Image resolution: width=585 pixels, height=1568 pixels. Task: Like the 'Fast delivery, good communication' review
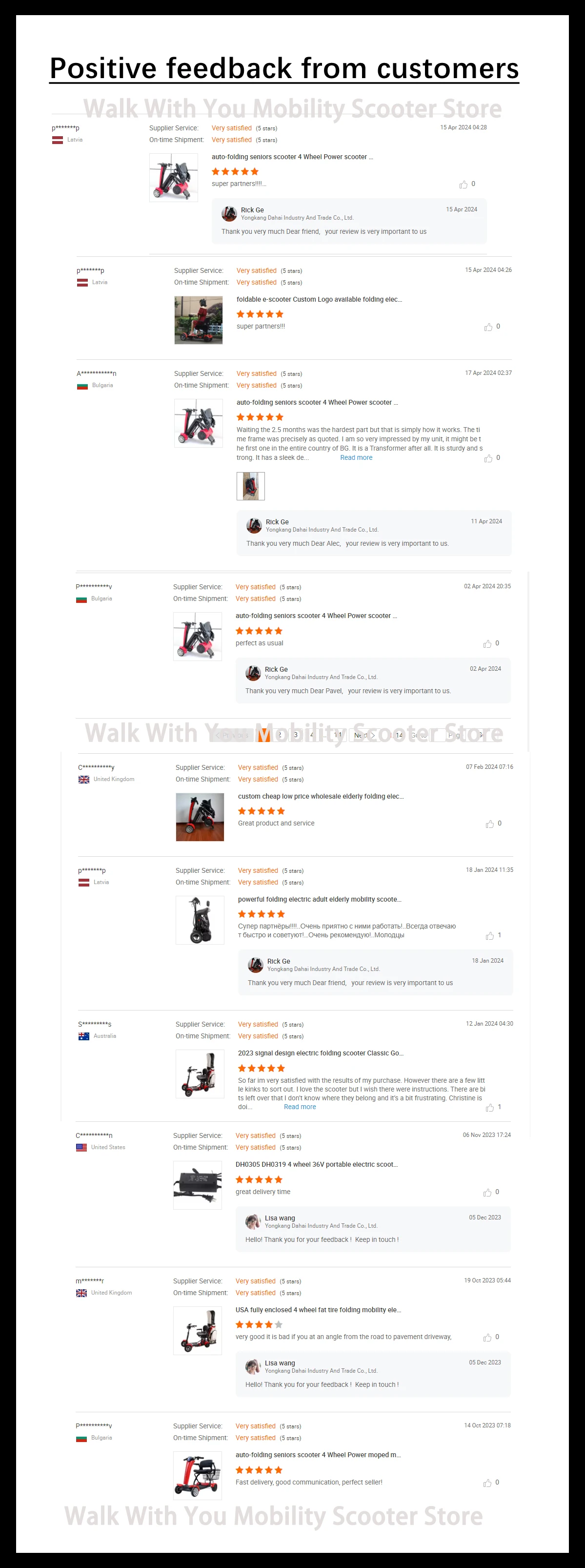(487, 1483)
